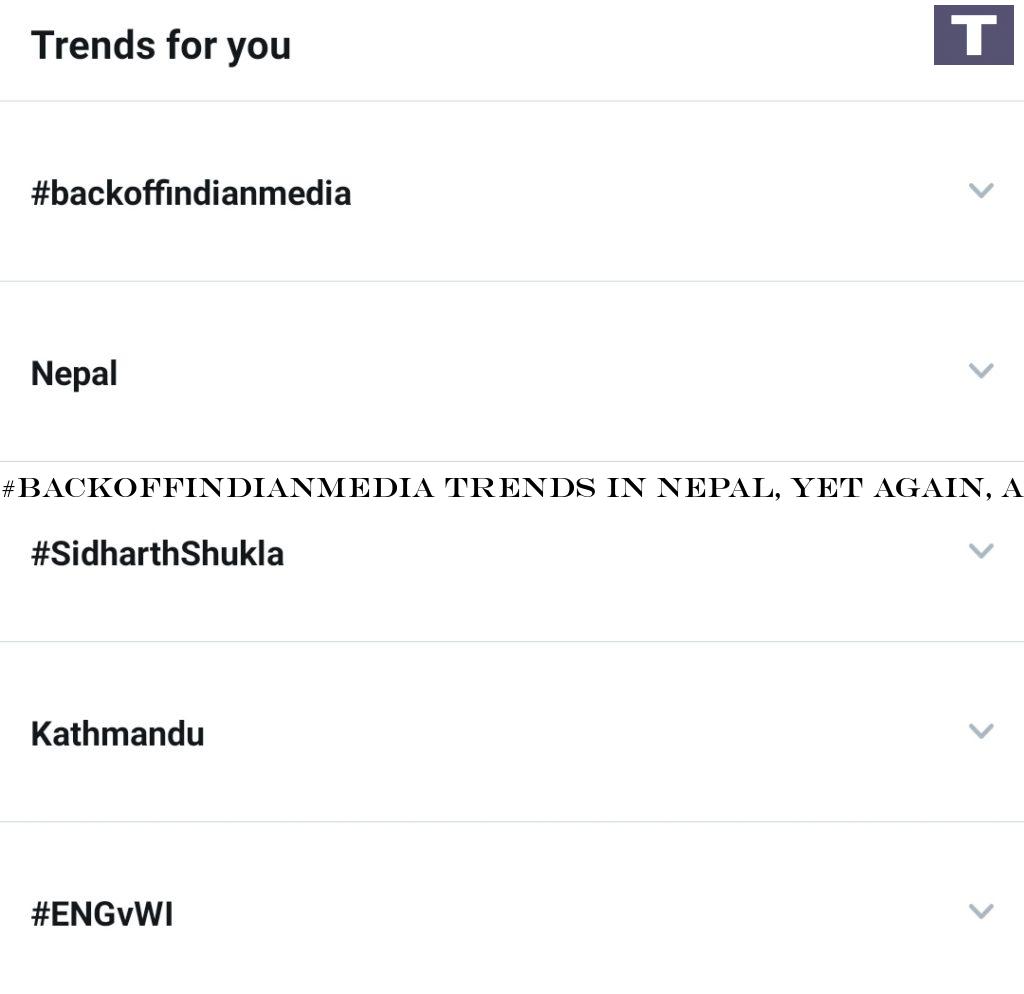
Task: Click divider between Kathmandu and #ENGvWI rows
Action: click(x=512, y=822)
